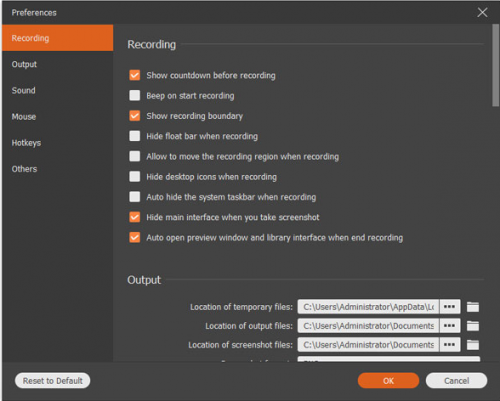Close the Preferences dialog with X
Viewport: 500px width, 401px height.
point(482,13)
